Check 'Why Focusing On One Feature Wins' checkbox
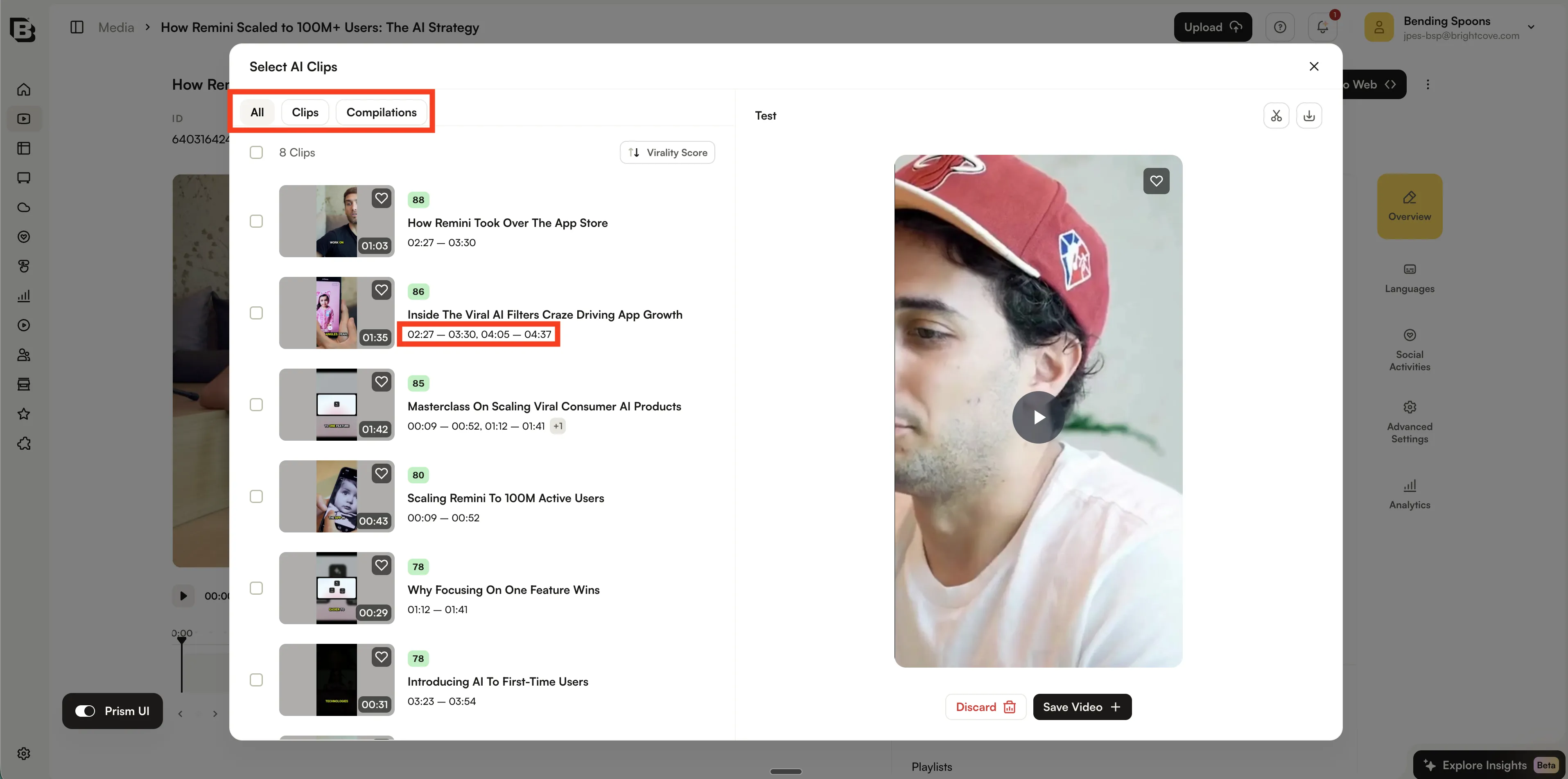Viewport: 1568px width, 779px height. tap(256, 589)
